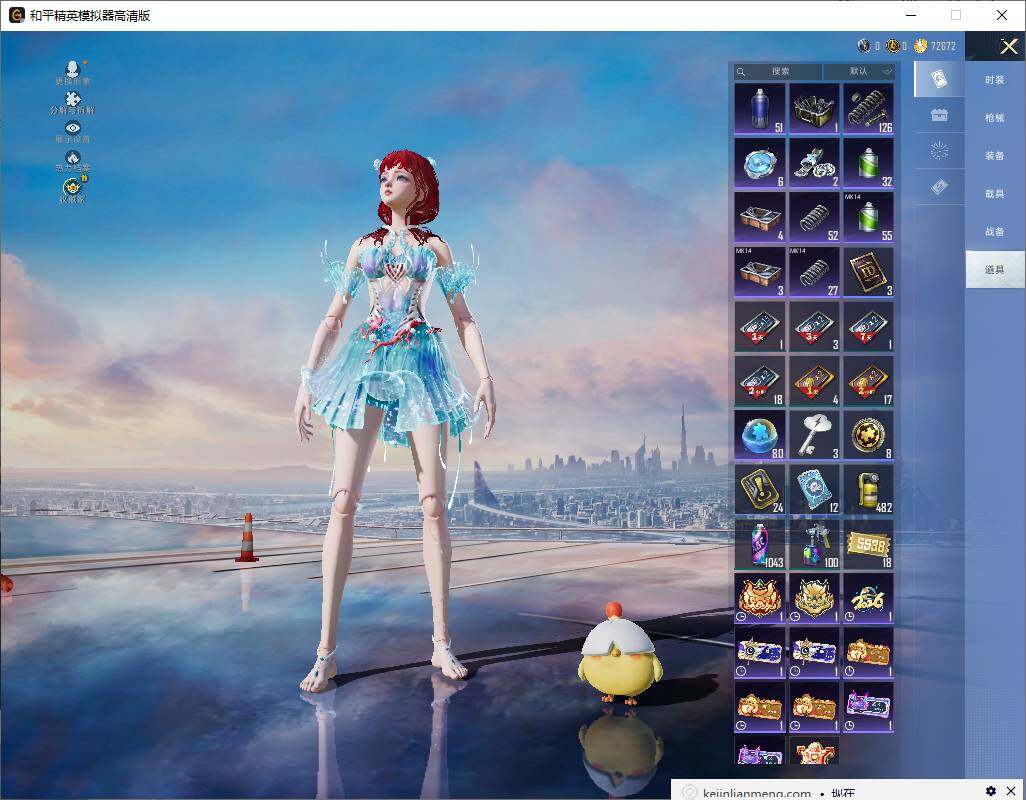Select purple spray can count 1043
This screenshot has height=800, width=1026.
760,544
